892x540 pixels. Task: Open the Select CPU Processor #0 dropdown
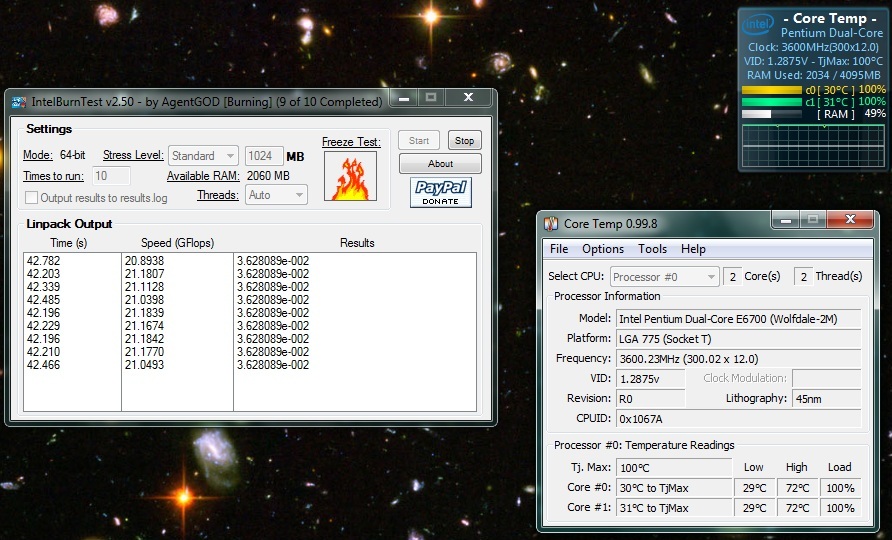click(664, 277)
